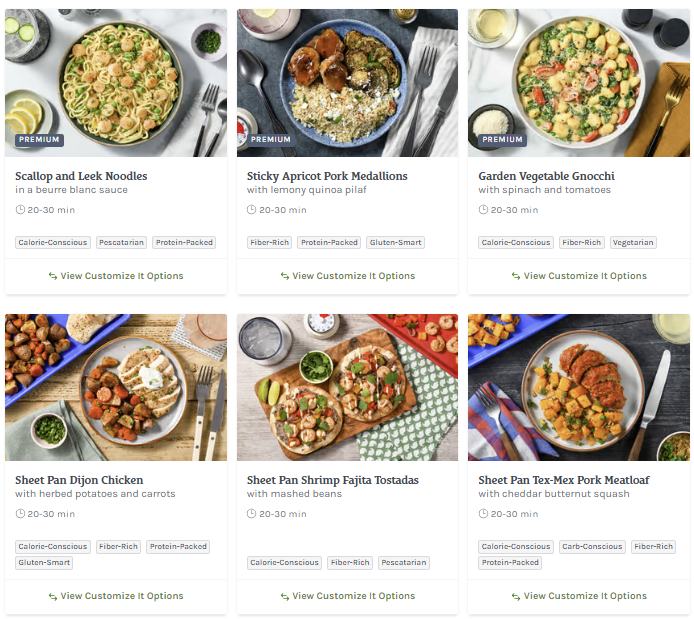Click the clock icon on Sheet Pan Shrimp Fajita Tostadas
The height and width of the screenshot is (619, 694).
point(252,514)
